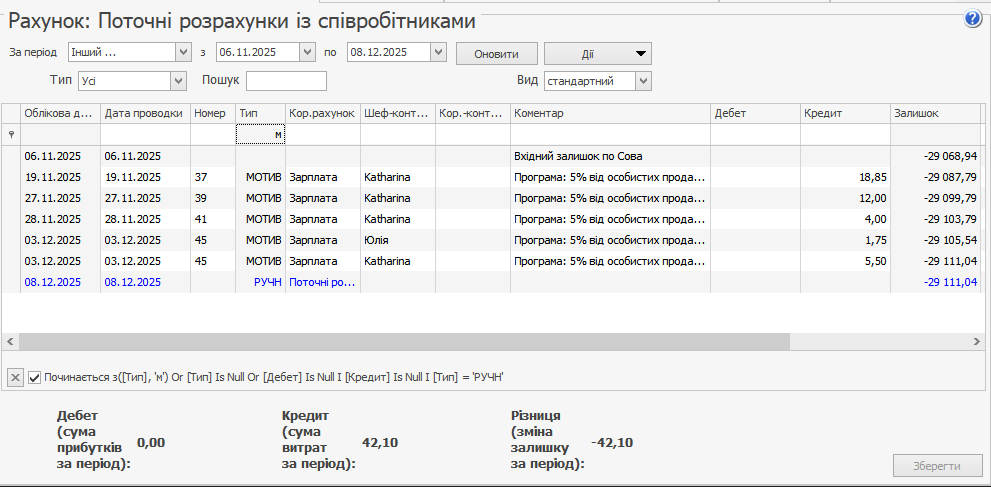The width and height of the screenshot is (991, 487).
Task: Open the end date 08.12.2025 calendar dropdown
Action: pyautogui.click(x=439, y=52)
